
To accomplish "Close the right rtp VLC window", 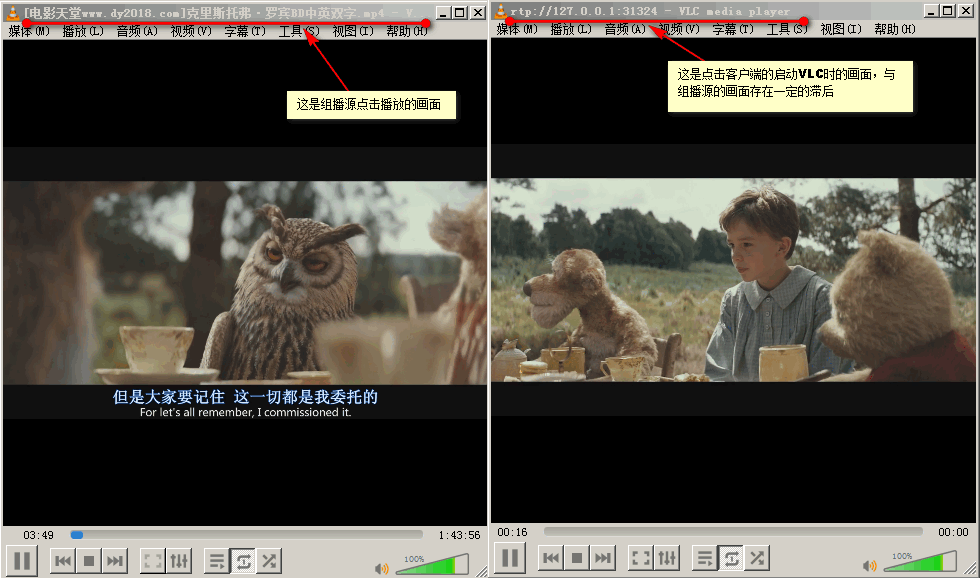I will 966,10.
